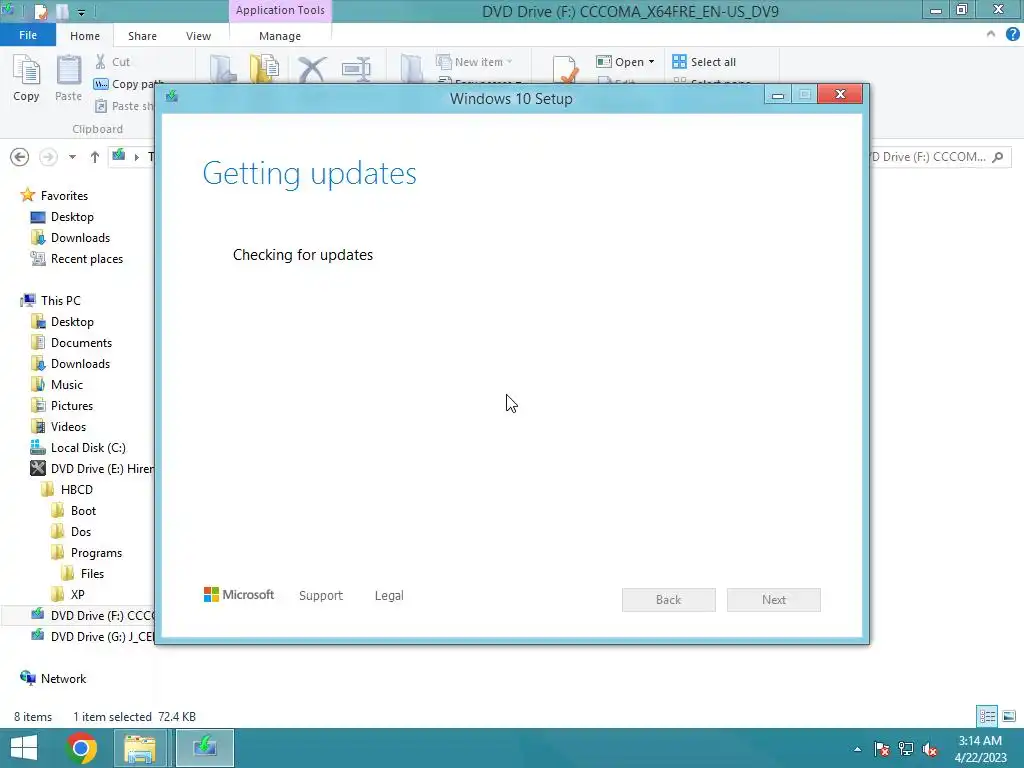Open the recent locations dropdown arrow
Viewport: 1024px width, 768px height.
click(x=72, y=157)
